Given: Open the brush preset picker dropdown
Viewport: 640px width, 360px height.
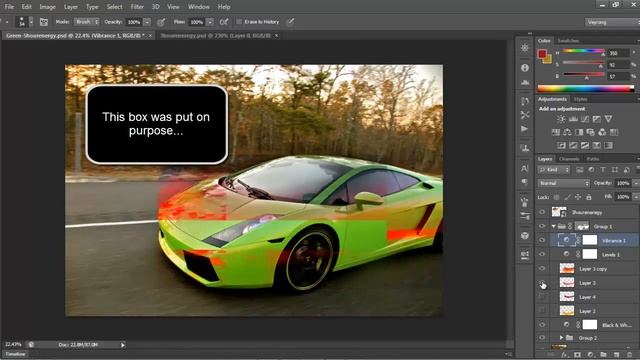Looking at the screenshot, I should 31,22.
